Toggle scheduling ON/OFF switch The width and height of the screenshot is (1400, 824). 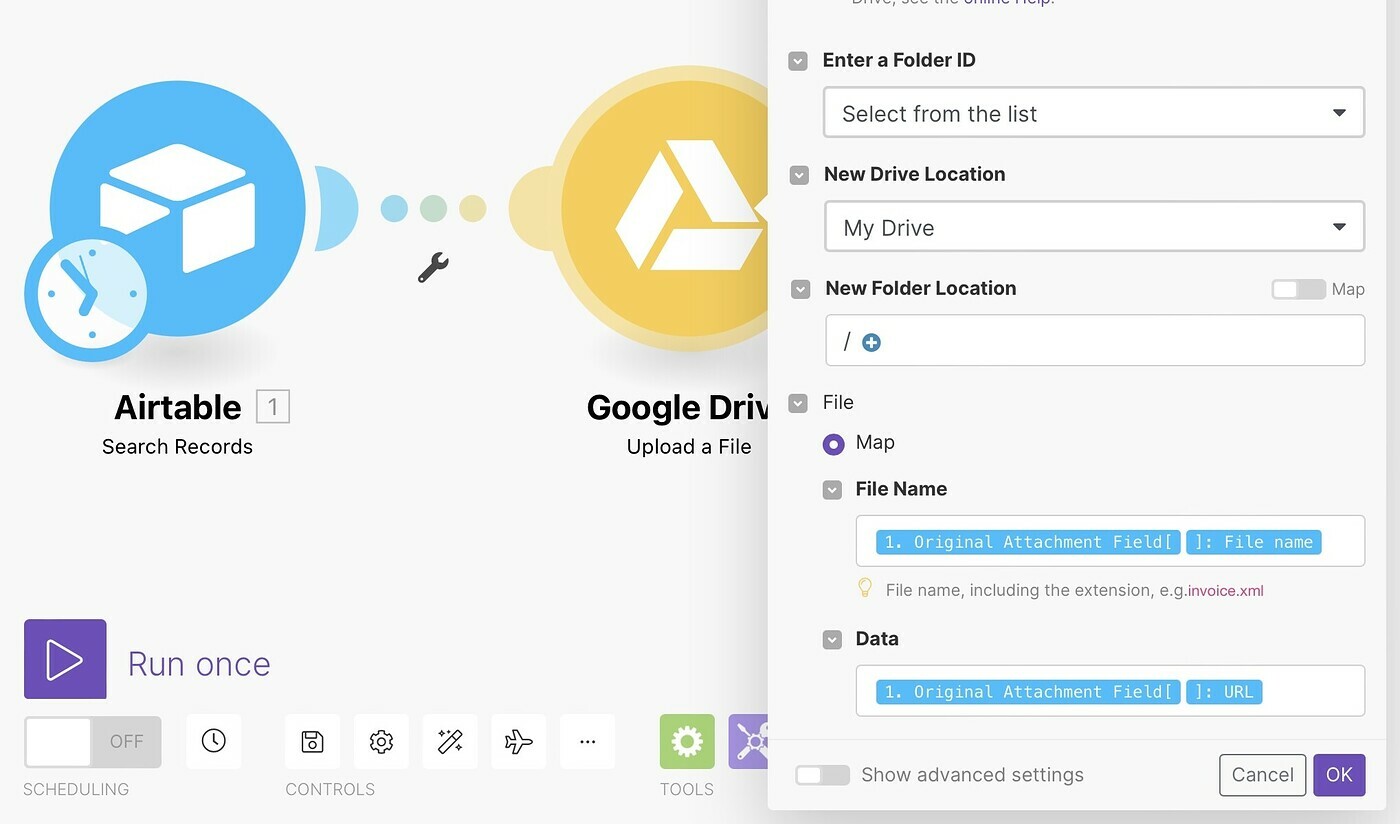pos(92,741)
